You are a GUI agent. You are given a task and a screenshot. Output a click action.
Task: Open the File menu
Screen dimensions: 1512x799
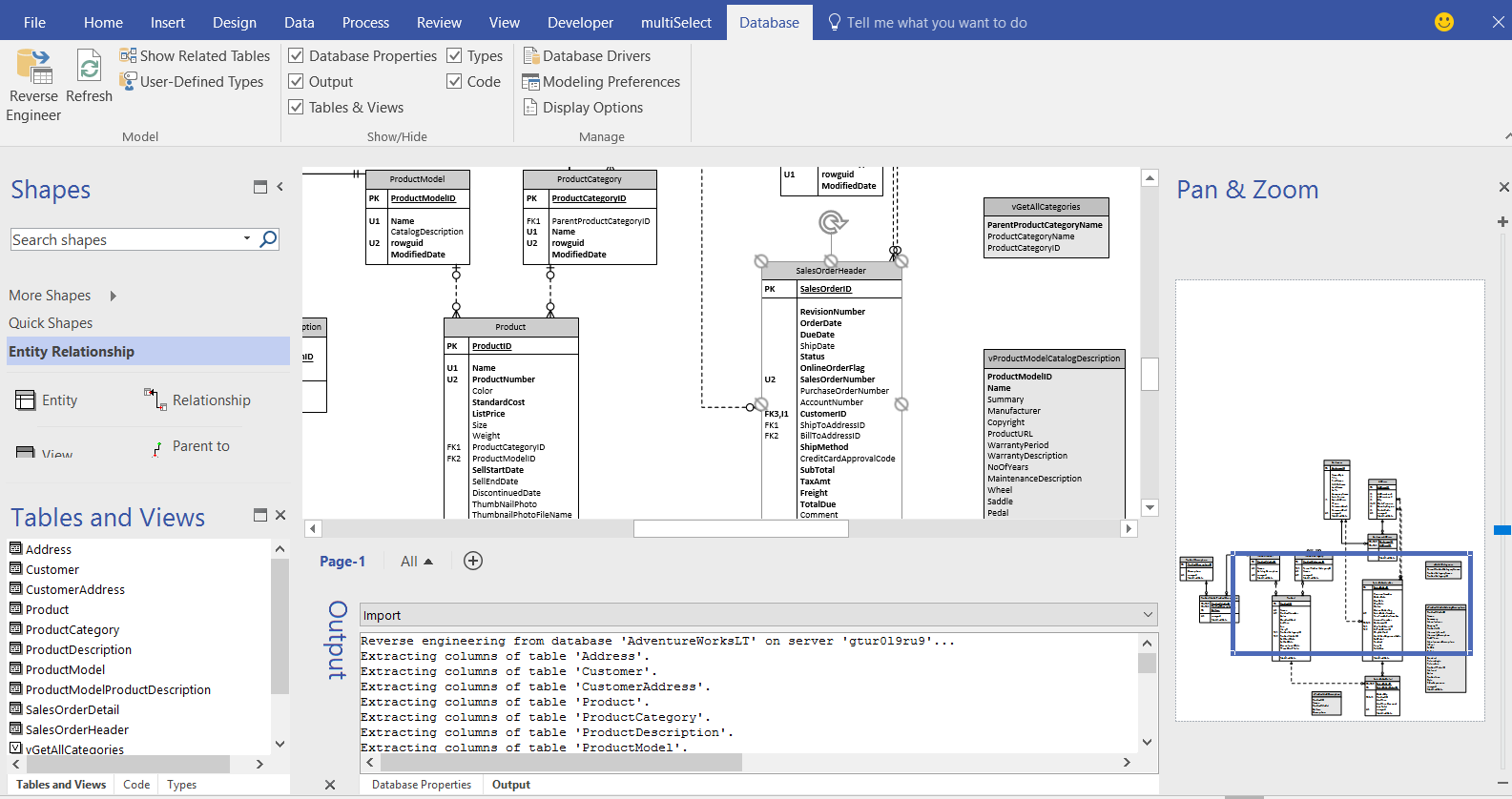[34, 22]
